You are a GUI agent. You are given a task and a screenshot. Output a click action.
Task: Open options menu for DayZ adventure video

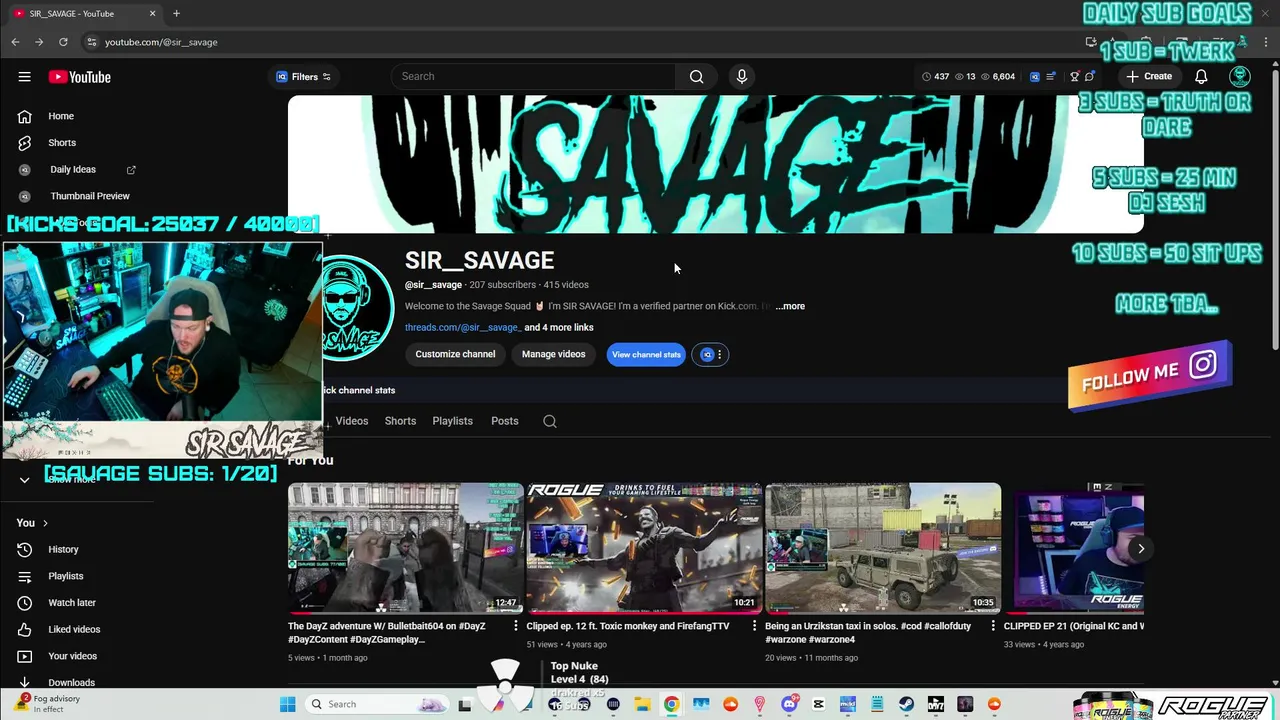[x=516, y=626]
